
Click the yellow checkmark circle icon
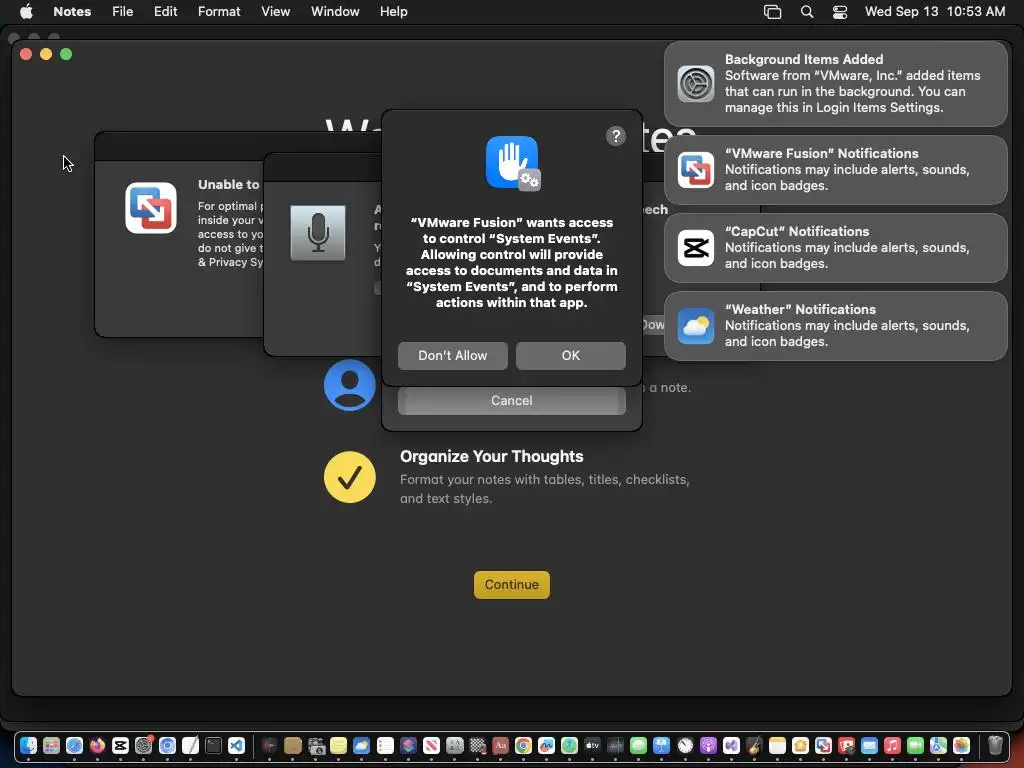point(349,477)
